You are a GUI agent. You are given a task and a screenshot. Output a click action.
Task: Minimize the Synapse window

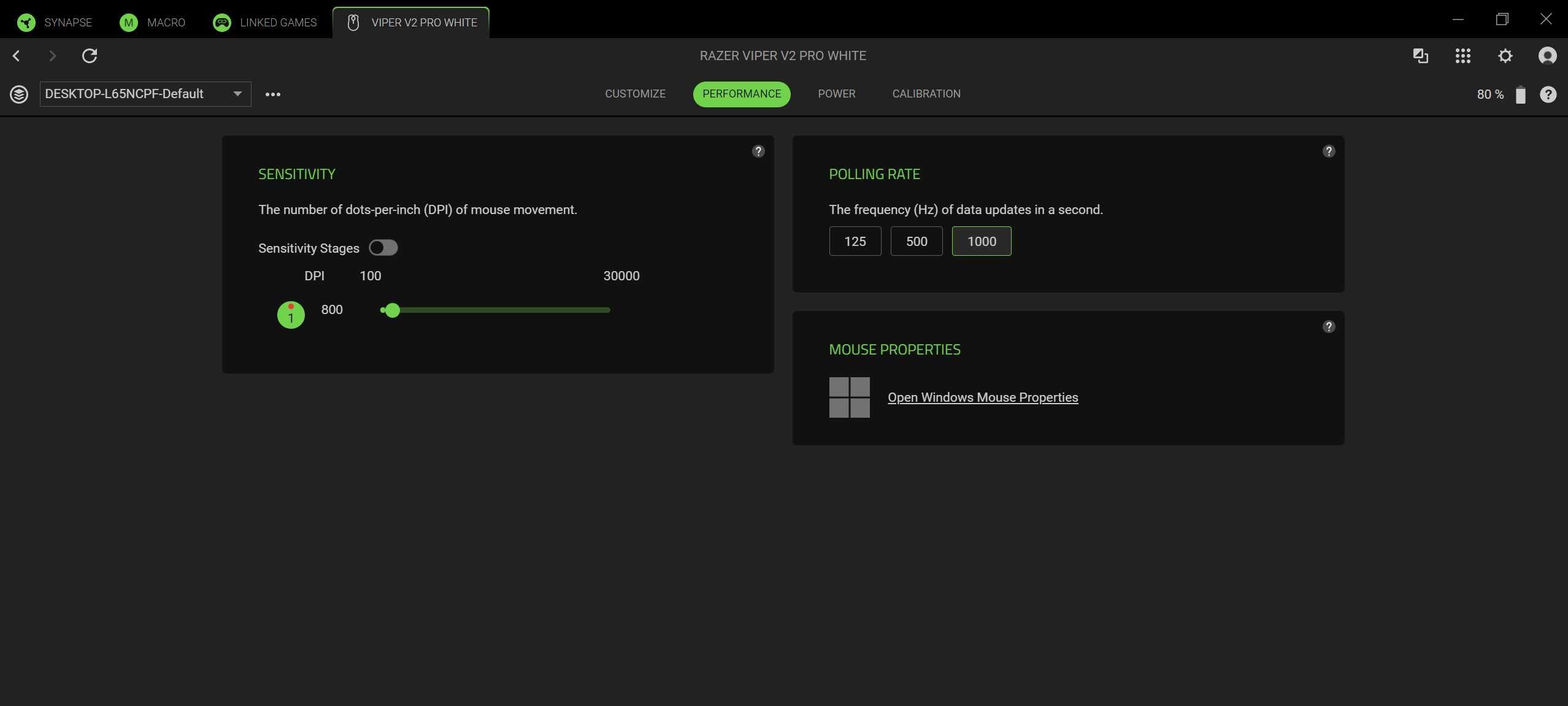tap(1458, 20)
